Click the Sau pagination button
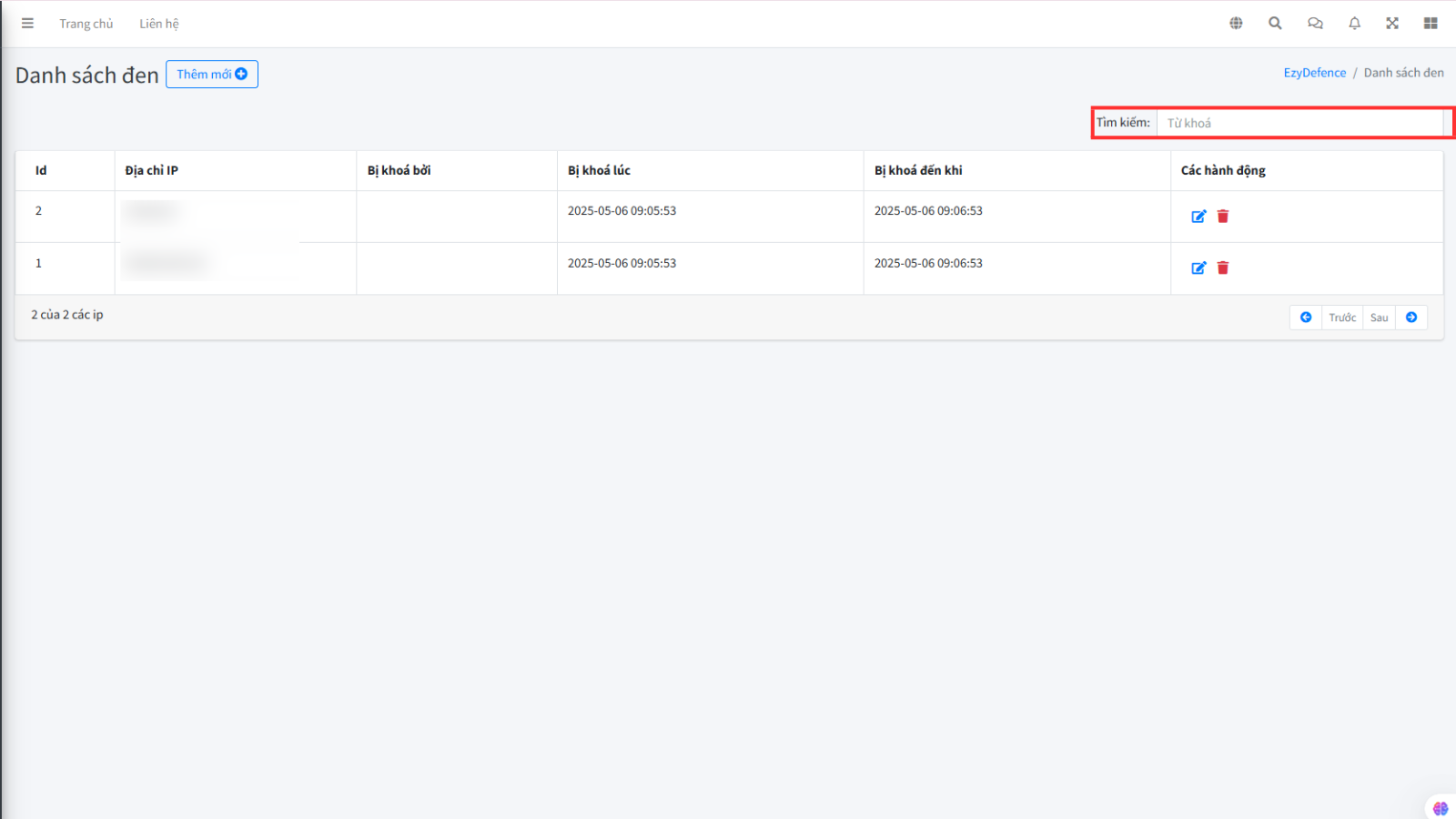The image size is (1456, 819). coord(1379,318)
